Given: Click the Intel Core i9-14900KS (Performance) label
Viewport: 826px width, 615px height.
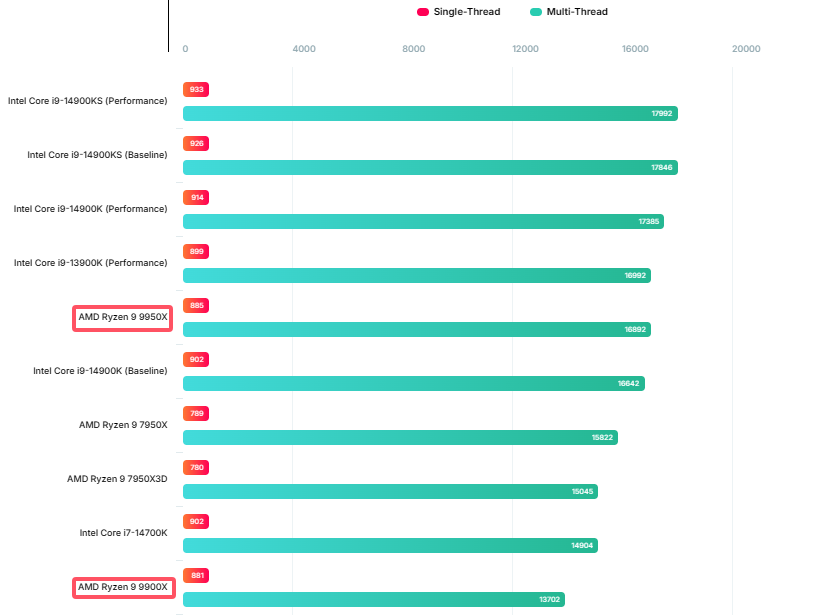Looking at the screenshot, I should pyautogui.click(x=88, y=101).
